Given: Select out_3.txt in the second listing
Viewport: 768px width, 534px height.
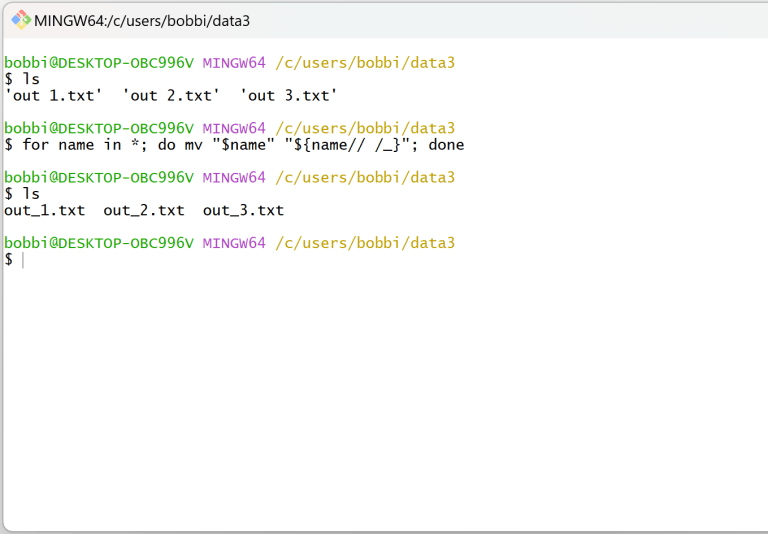Looking at the screenshot, I should [243, 211].
